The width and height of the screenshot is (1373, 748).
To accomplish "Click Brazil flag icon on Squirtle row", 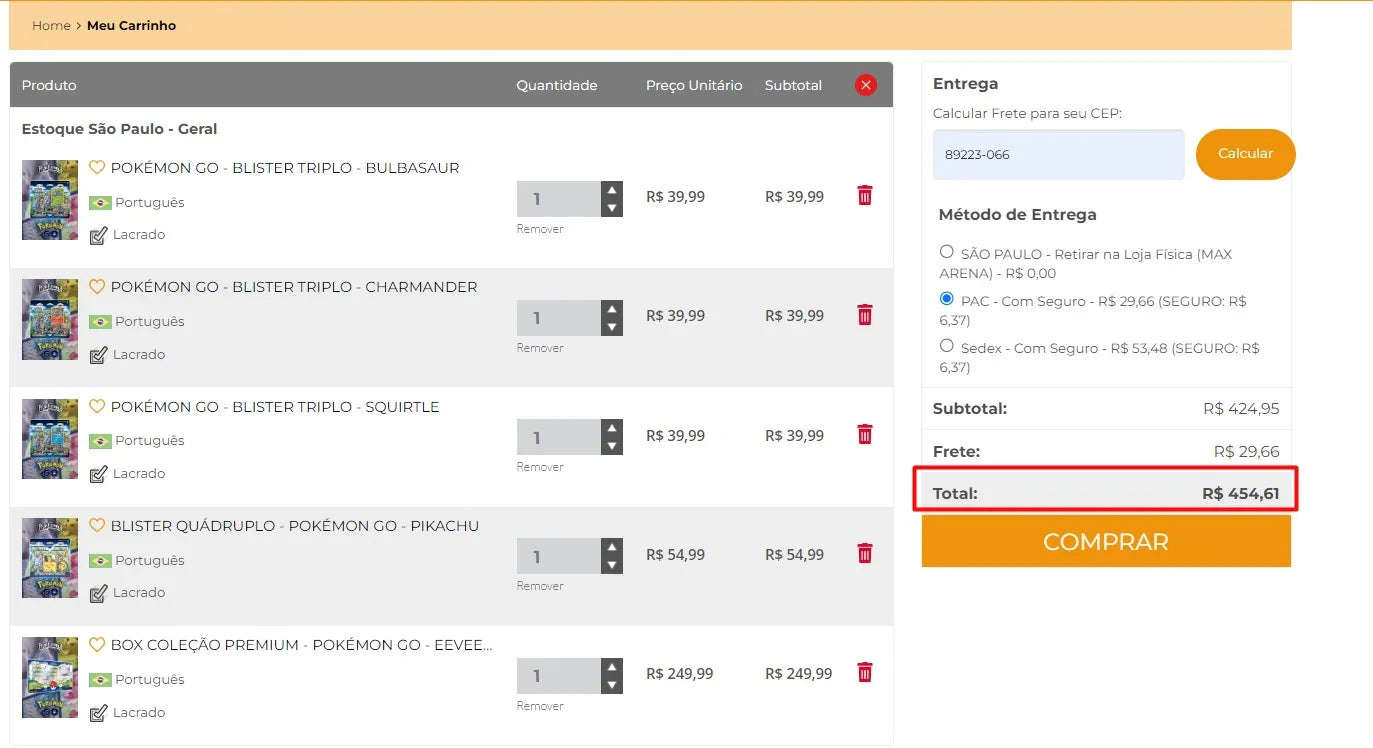I will click(100, 441).
